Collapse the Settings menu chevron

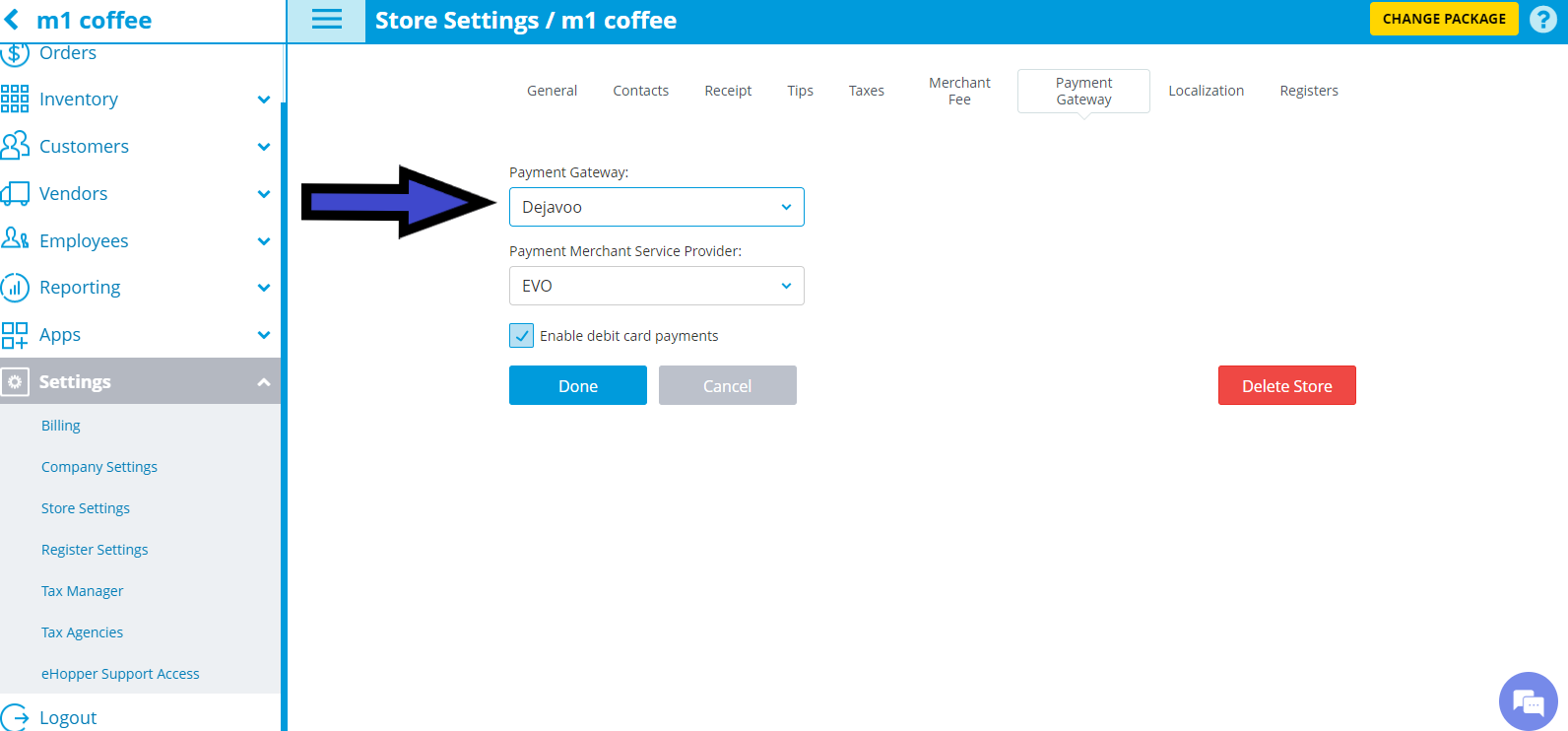point(263,382)
